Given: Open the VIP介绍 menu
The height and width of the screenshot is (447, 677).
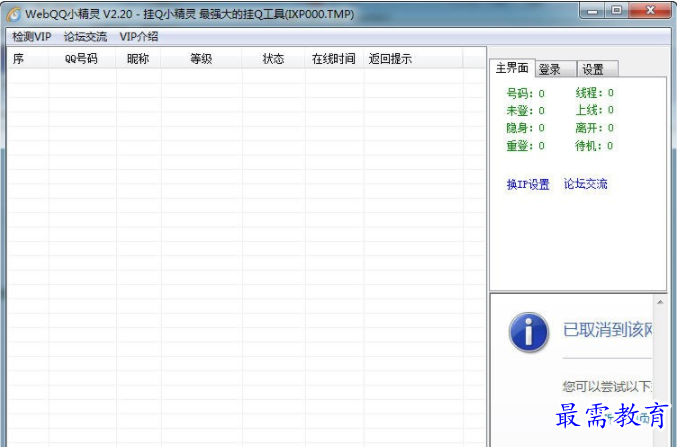Looking at the screenshot, I should click(139, 37).
